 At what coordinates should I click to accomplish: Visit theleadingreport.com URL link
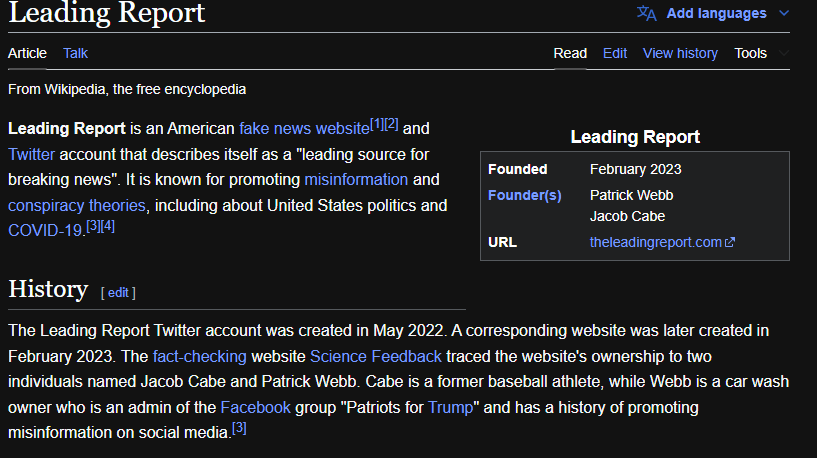(655, 242)
